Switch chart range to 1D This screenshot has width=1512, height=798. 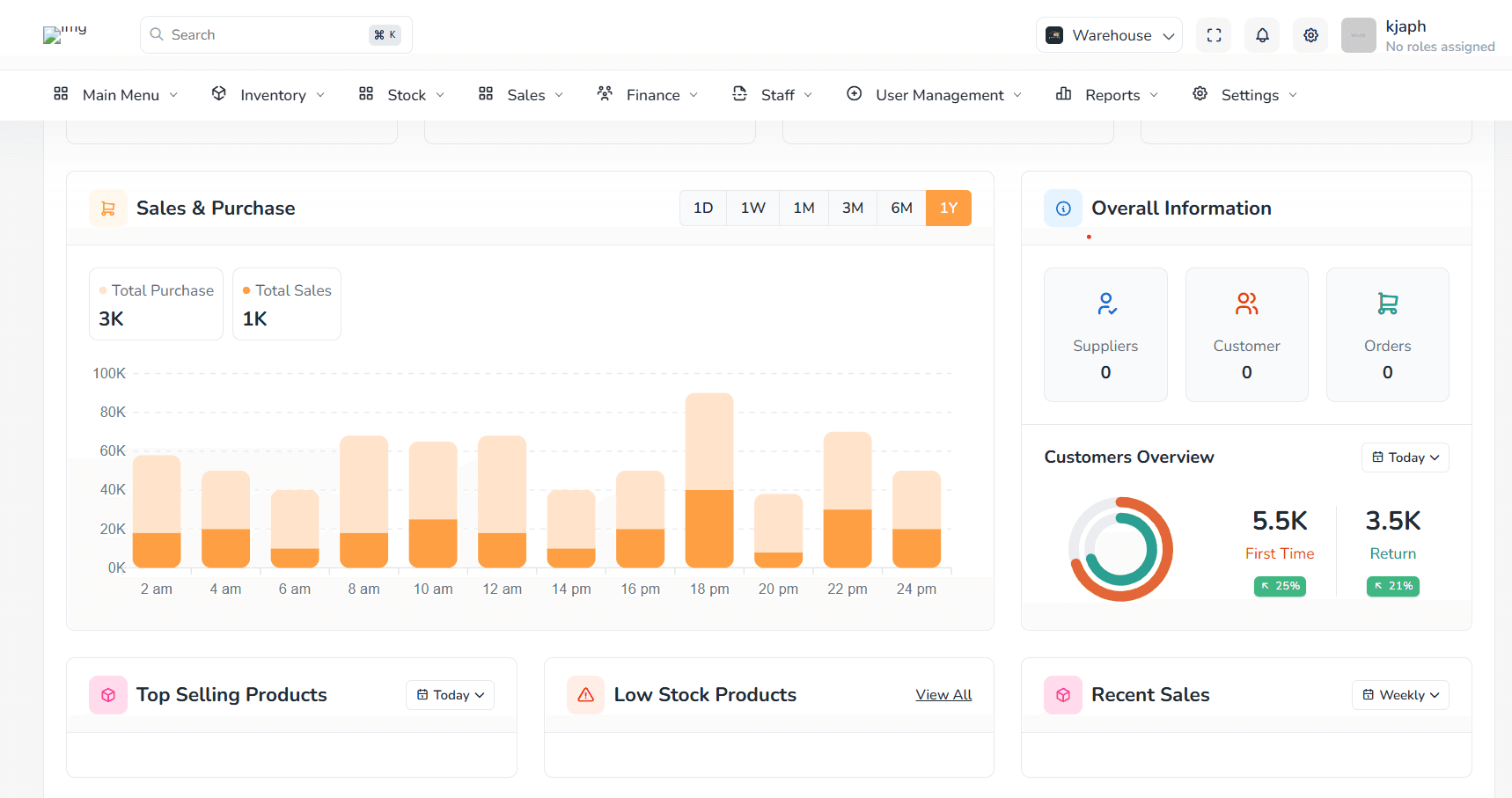click(x=703, y=209)
